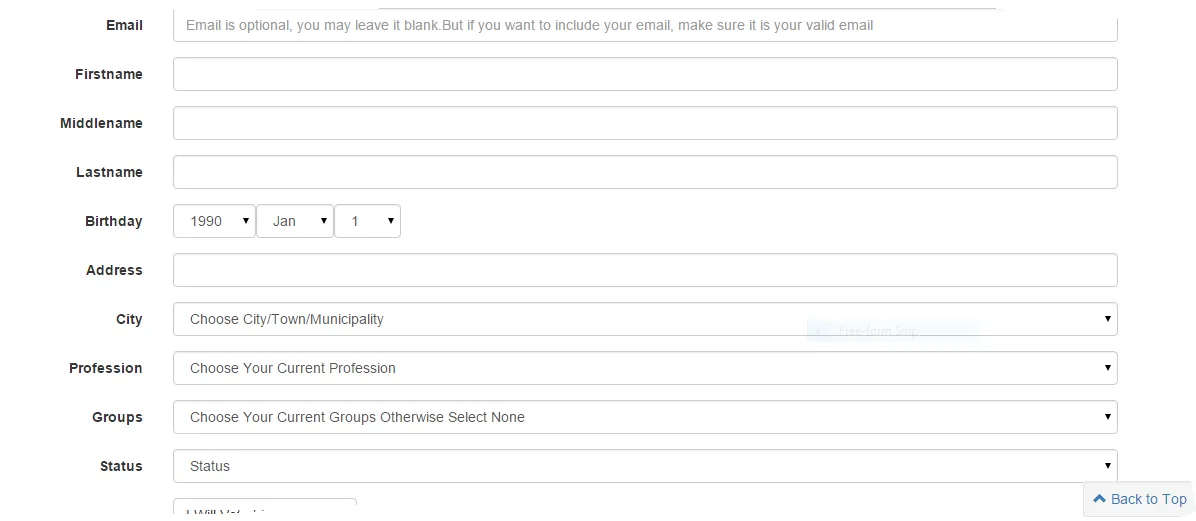
Task: Open the Current Profession dropdown
Action: (x=644, y=368)
